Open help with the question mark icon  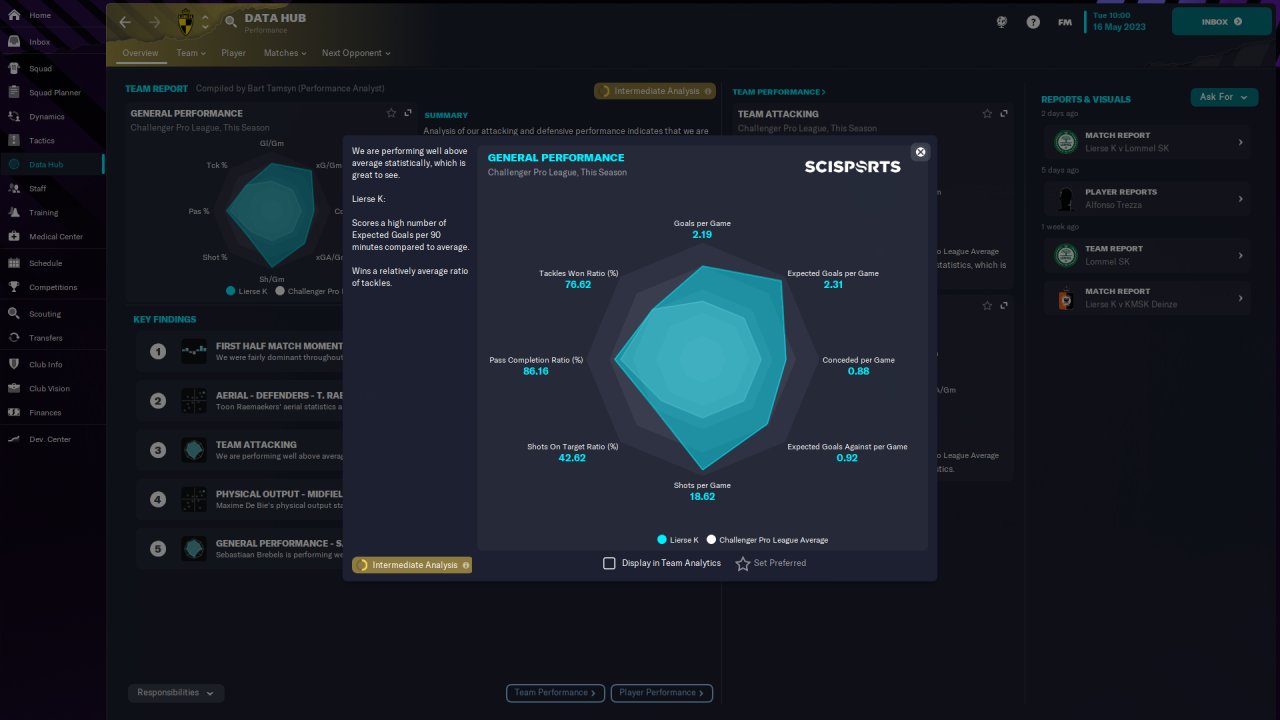[x=1033, y=22]
